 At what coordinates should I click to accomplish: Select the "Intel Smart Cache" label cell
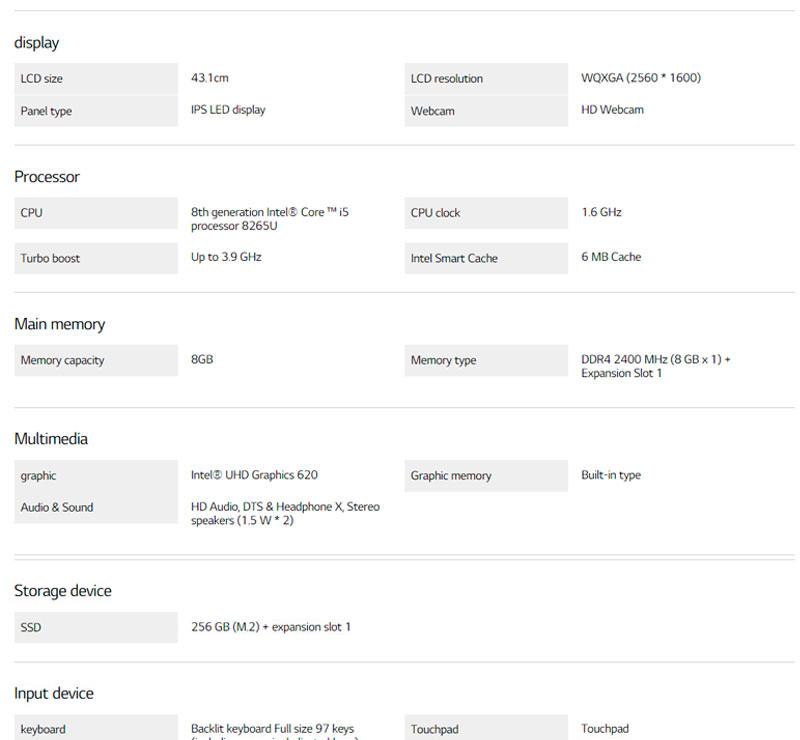(486, 258)
